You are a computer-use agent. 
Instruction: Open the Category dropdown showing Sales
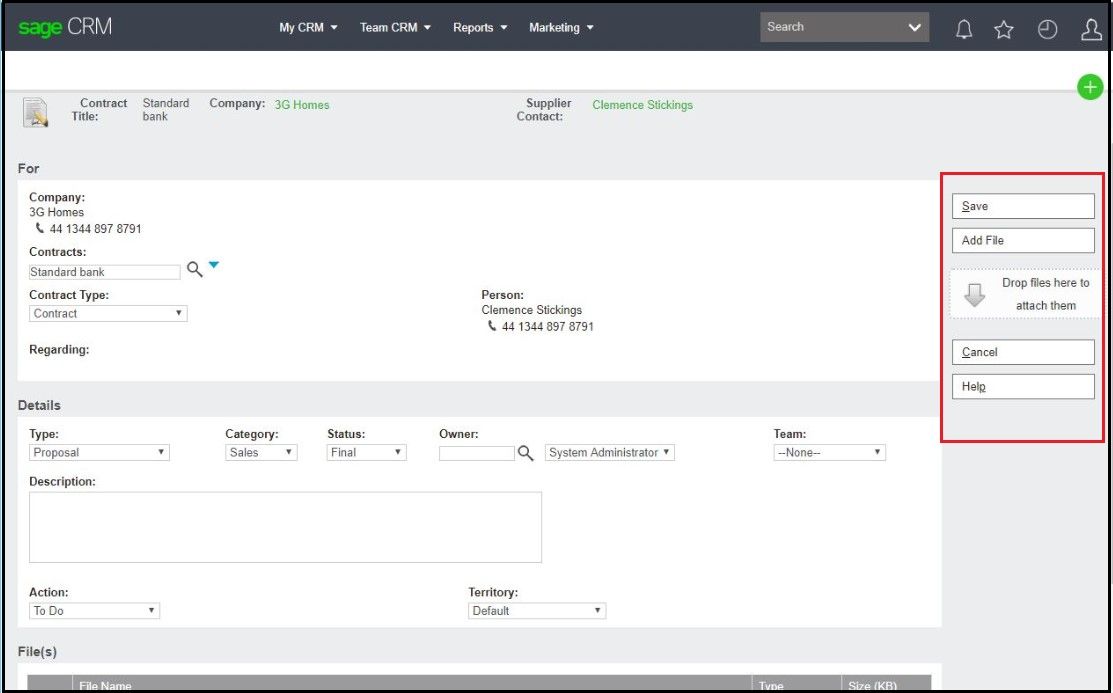[x=261, y=452]
